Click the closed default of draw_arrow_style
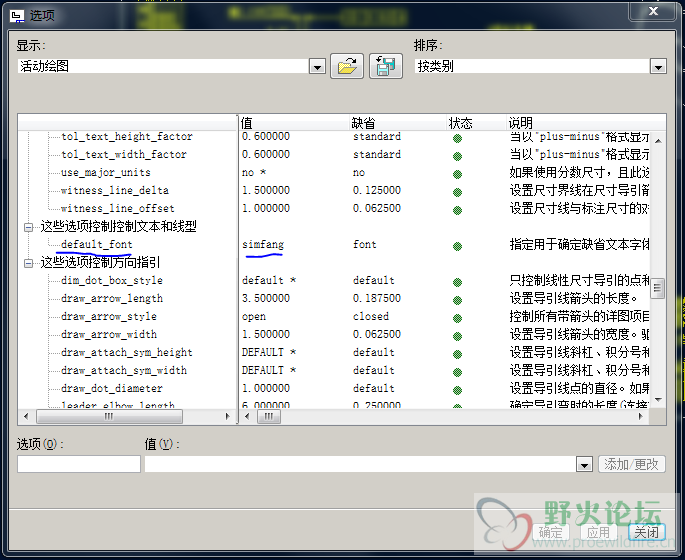This screenshot has height=560, width=685. click(371, 316)
